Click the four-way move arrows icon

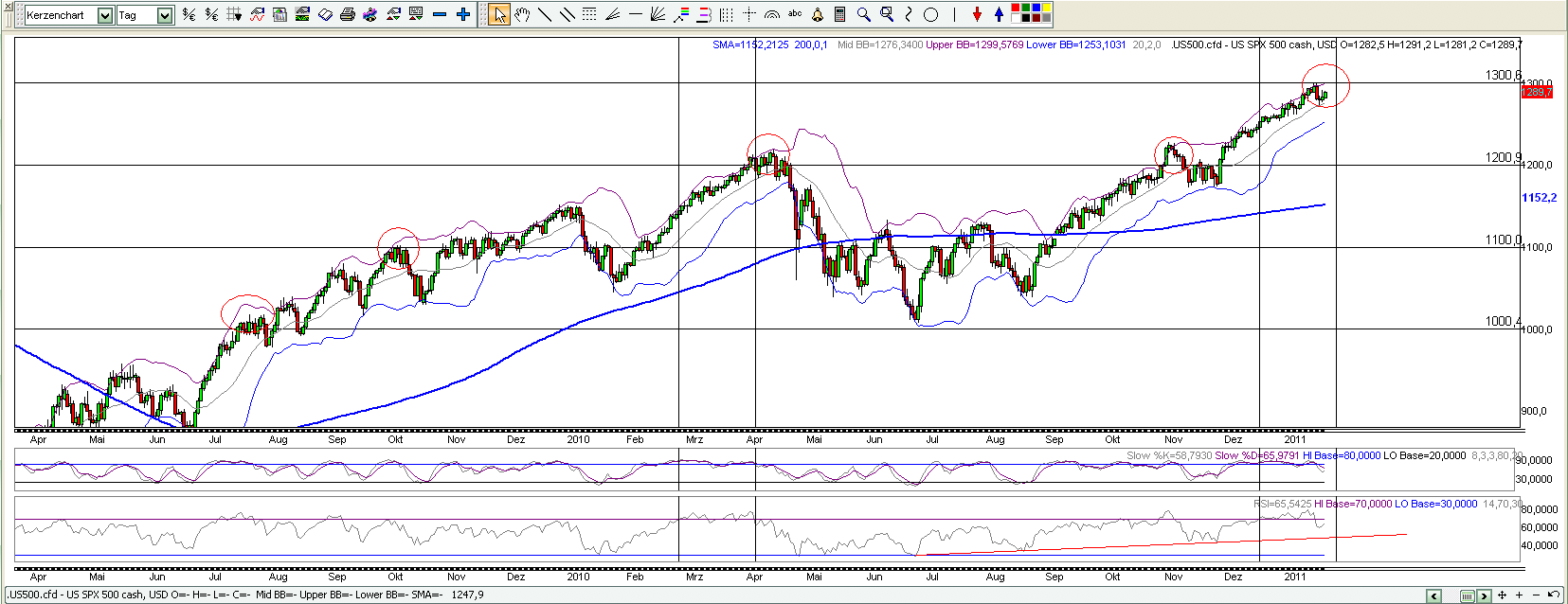(1502, 595)
